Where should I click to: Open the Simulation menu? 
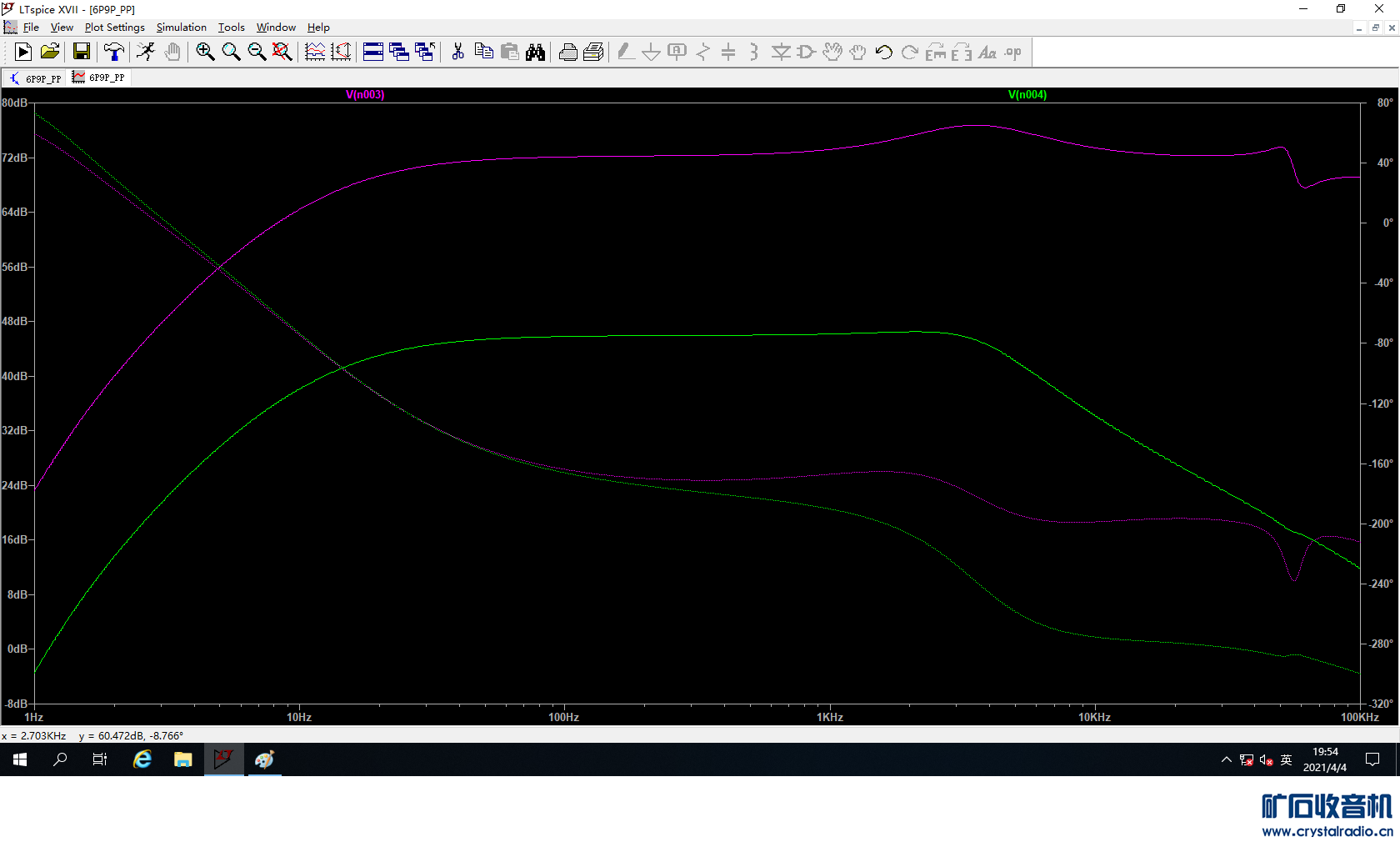(x=182, y=28)
